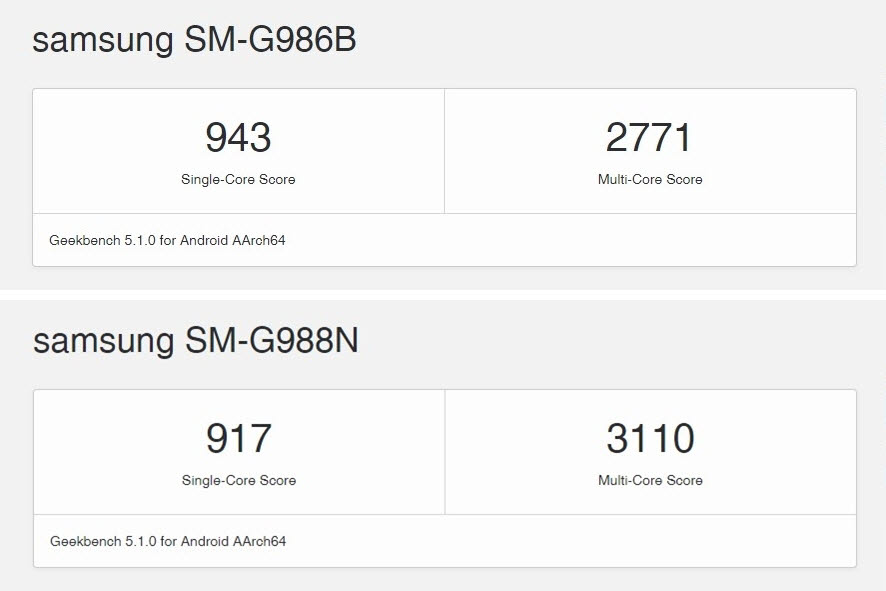This screenshot has height=591, width=886.
Task: Click the white band separating the two results
Action: point(443,295)
